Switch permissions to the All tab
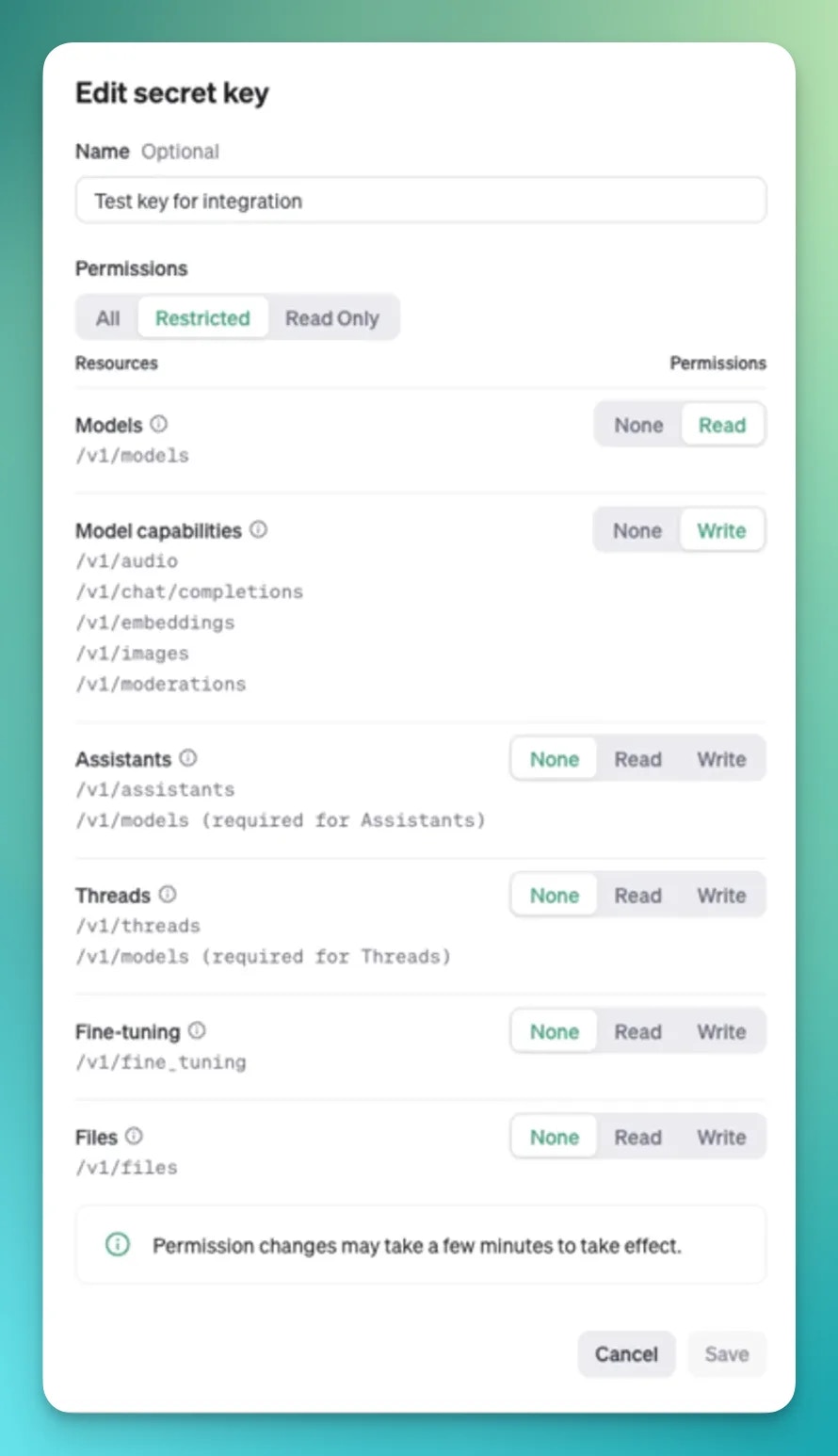838x1456 pixels. 108,318
